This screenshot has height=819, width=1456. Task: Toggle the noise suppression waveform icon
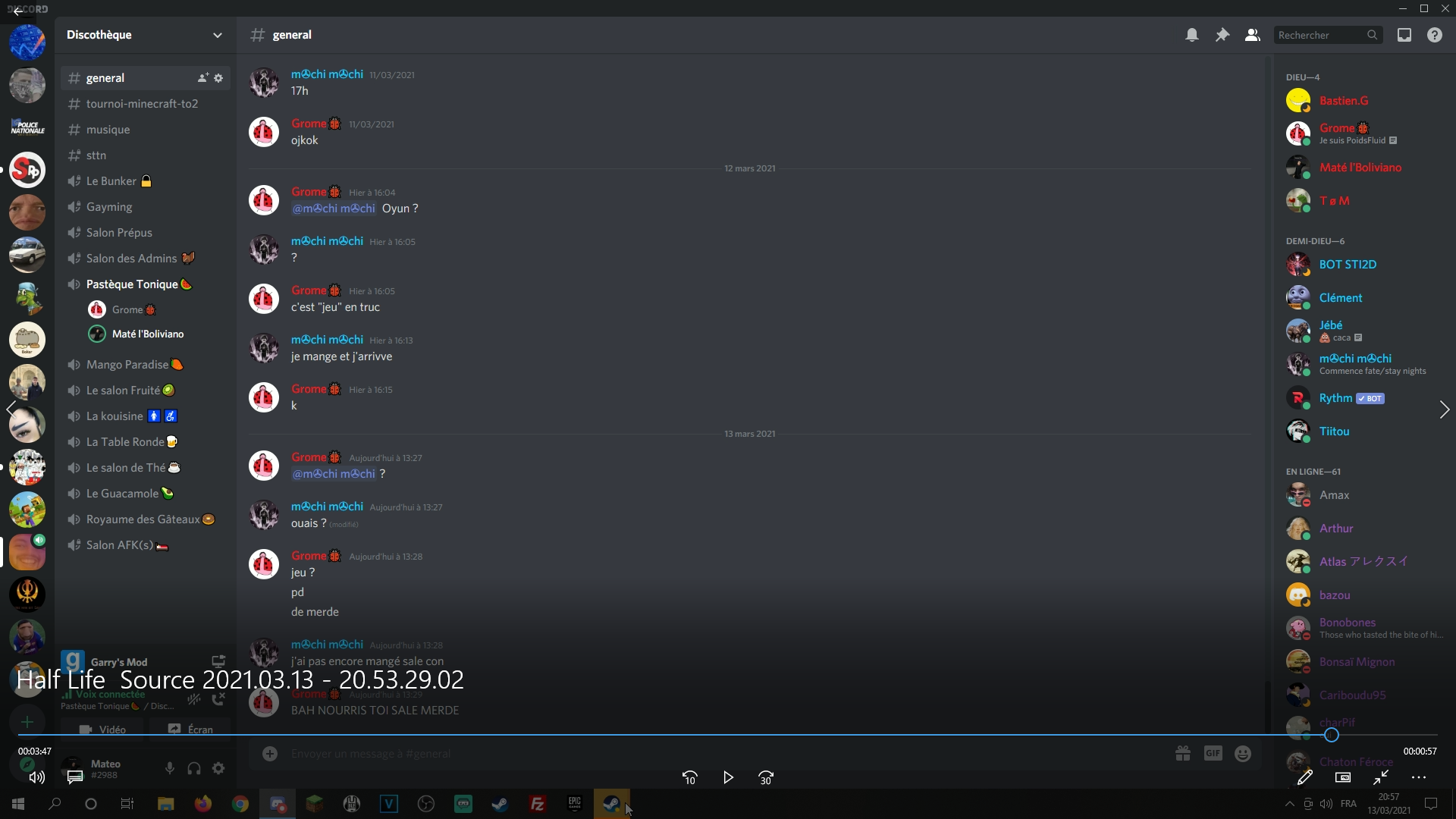pos(194,699)
